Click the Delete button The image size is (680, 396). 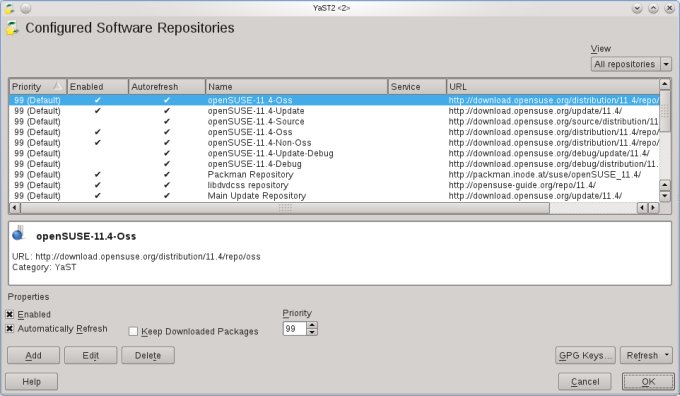point(148,356)
